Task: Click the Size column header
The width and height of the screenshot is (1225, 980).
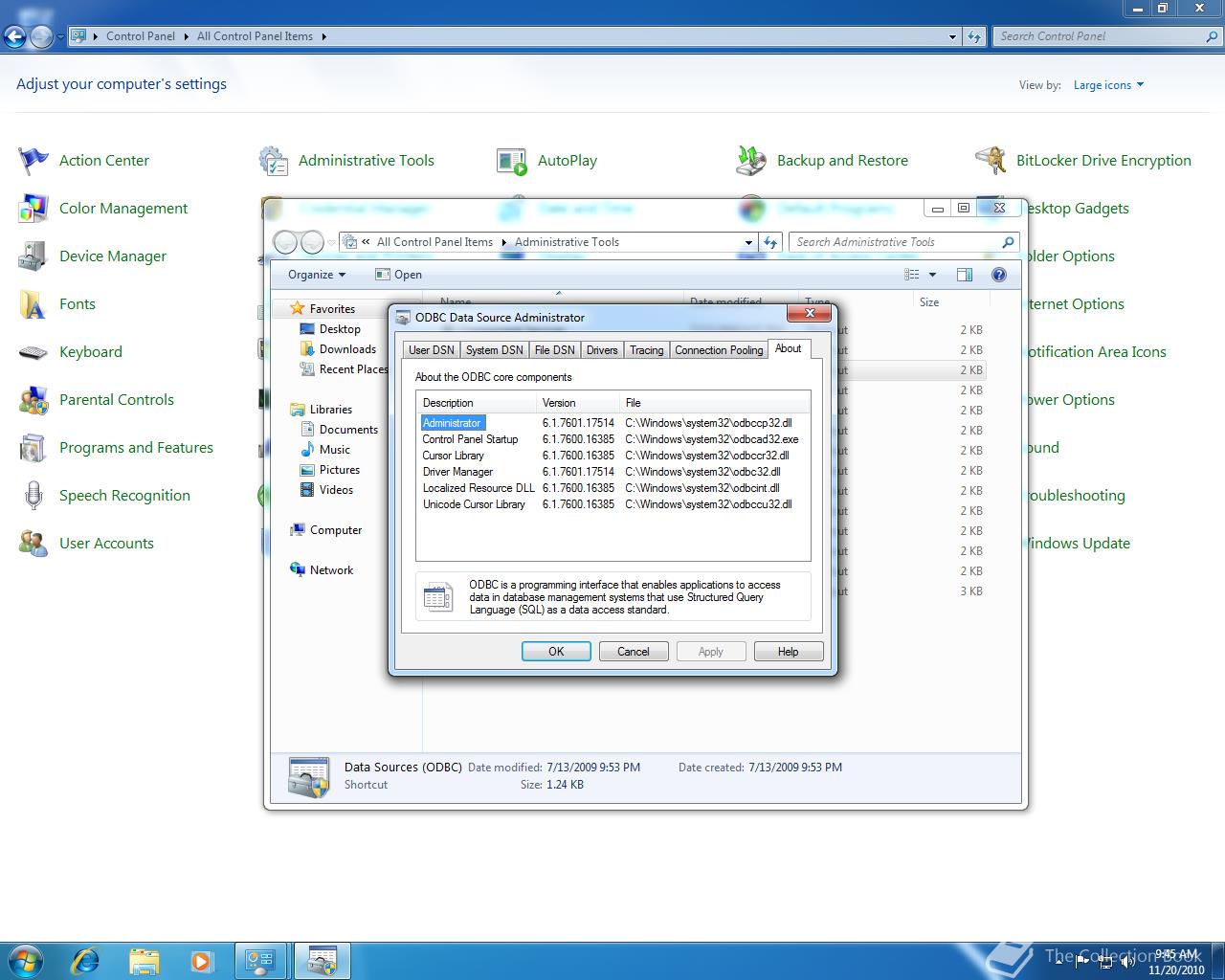Action: pyautogui.click(x=949, y=302)
